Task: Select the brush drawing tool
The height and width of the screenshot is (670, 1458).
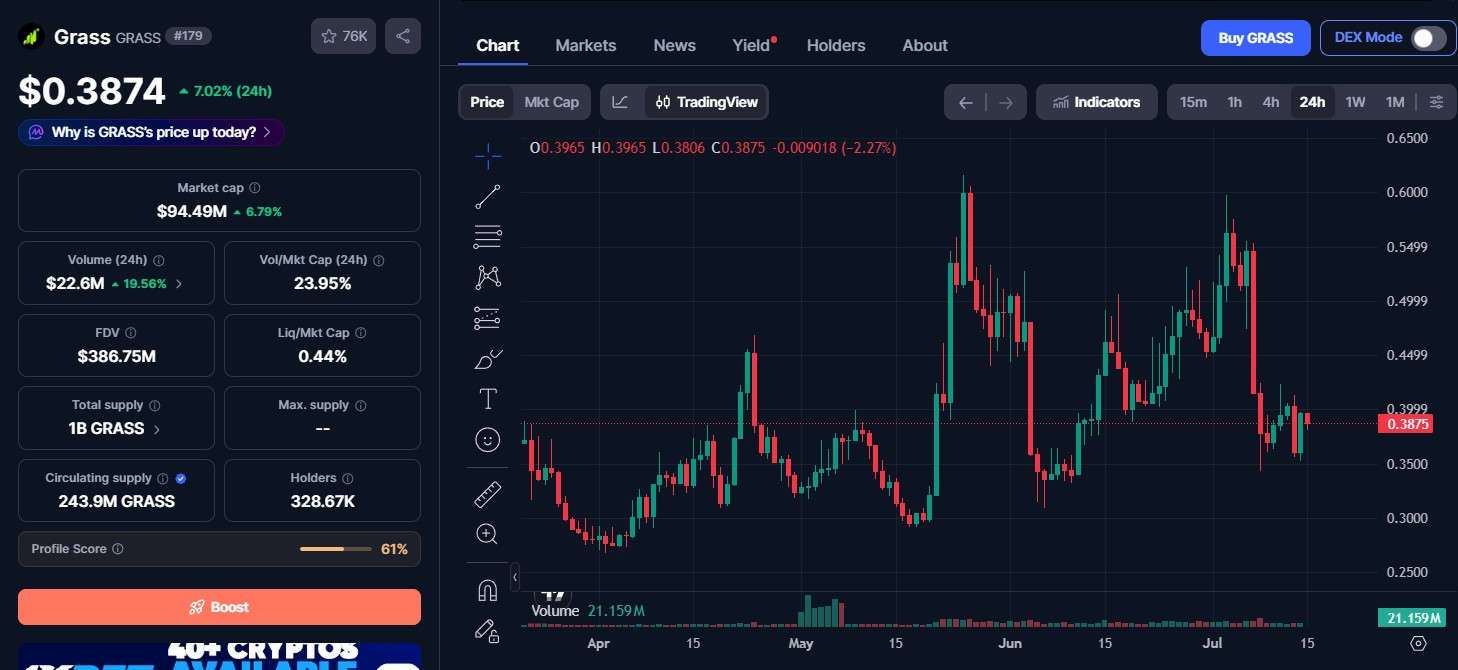Action: pyautogui.click(x=488, y=359)
